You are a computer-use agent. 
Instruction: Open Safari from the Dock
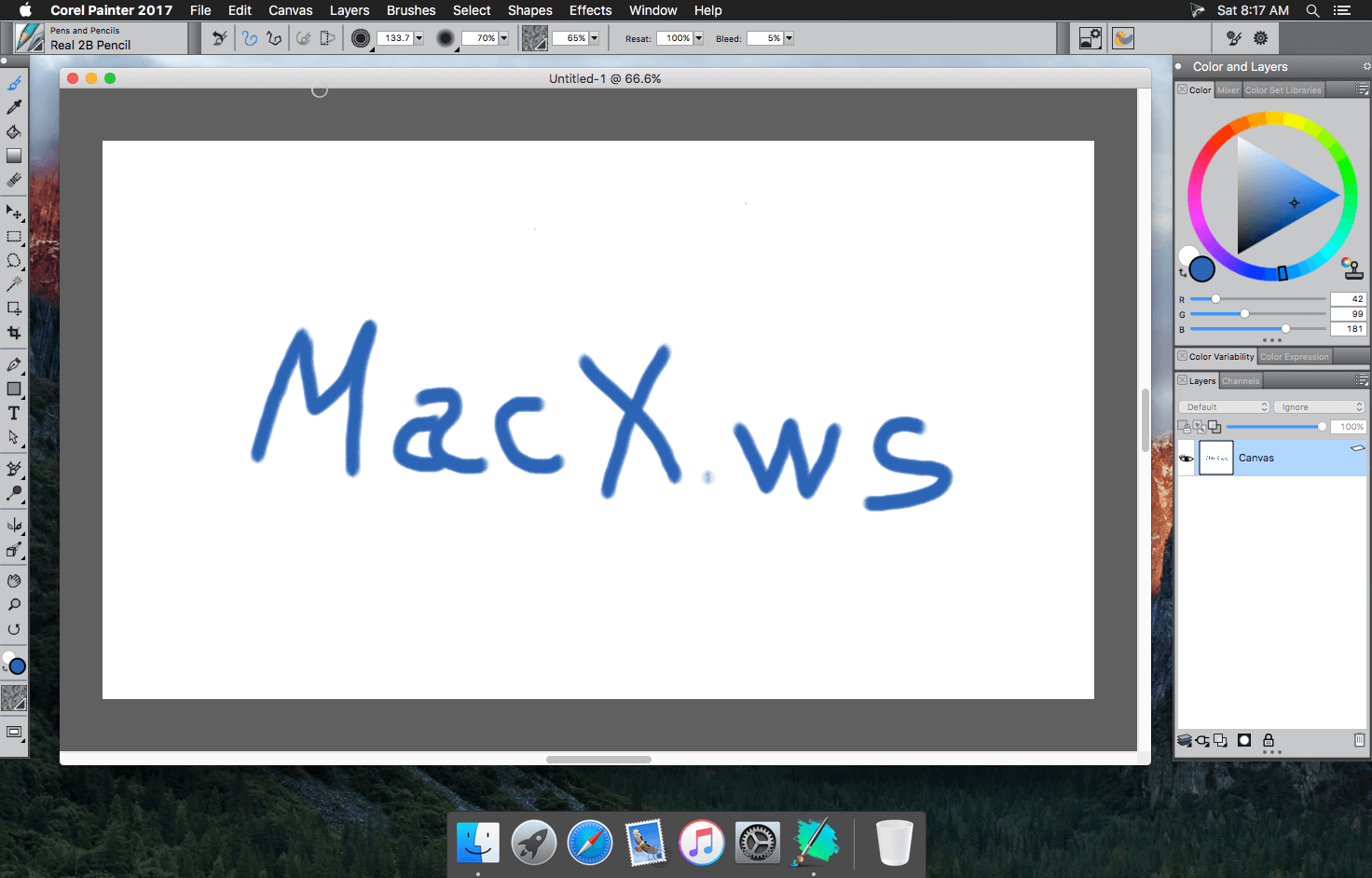pos(590,843)
